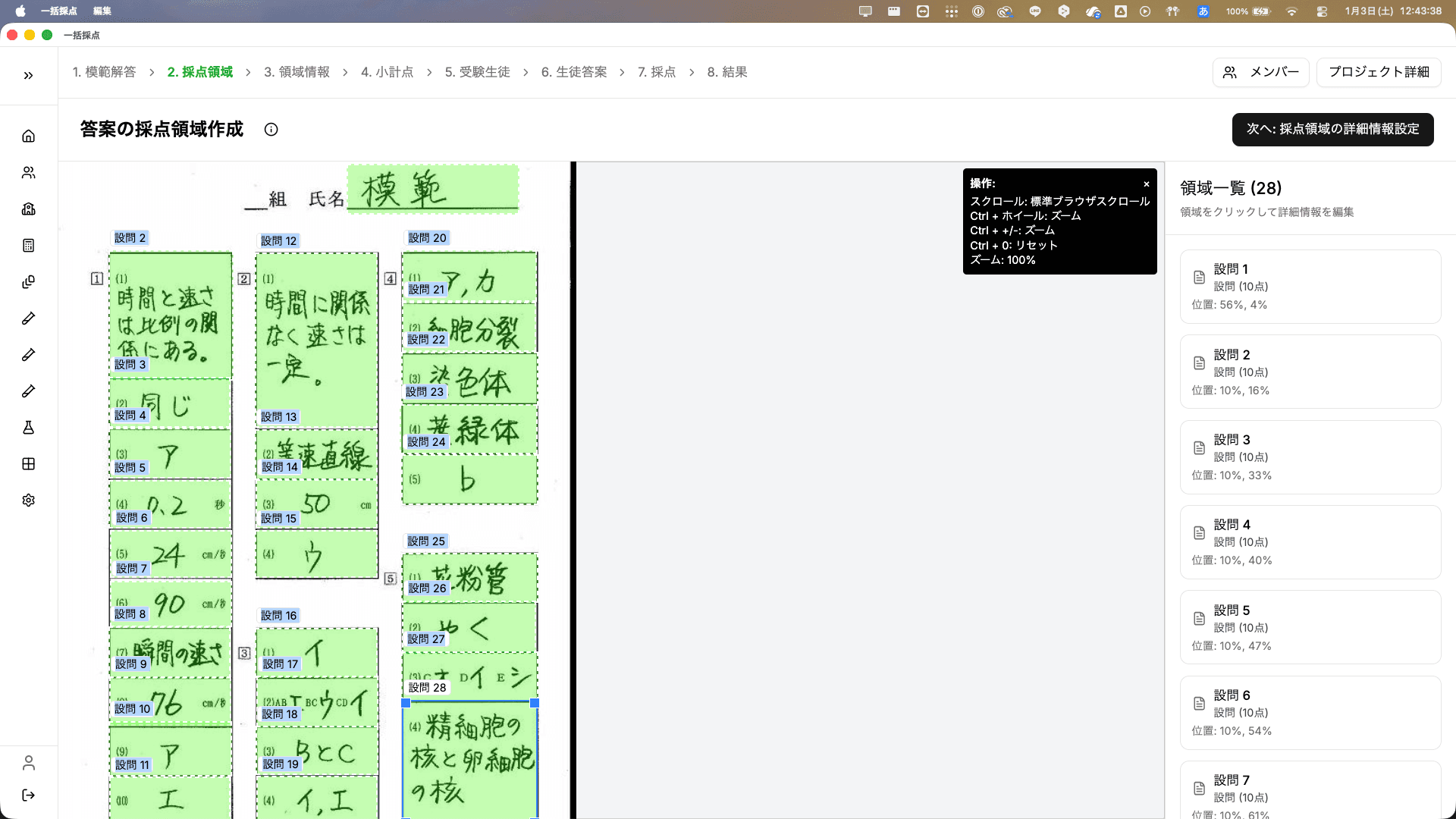Viewport: 1456px width, 819px height.
Task: Select the 模範 name region on answer sheet
Action: tap(433, 188)
